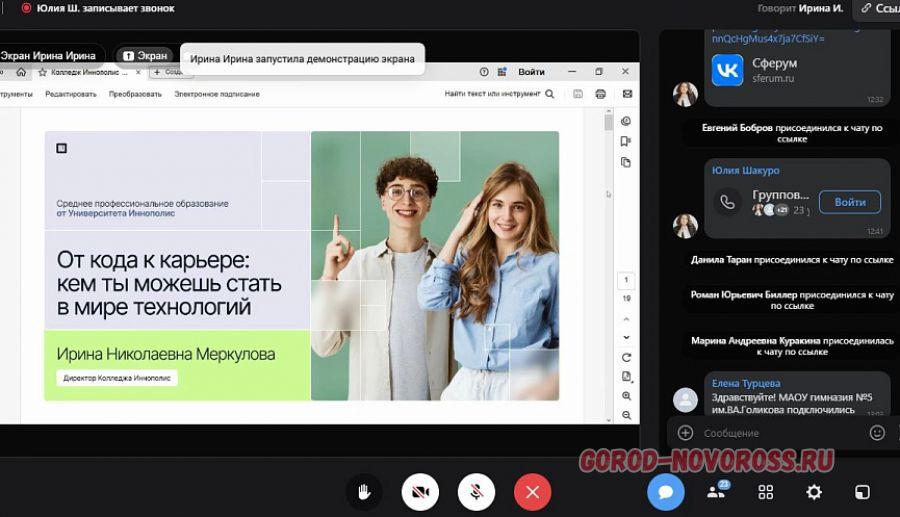Open attachment plus in message field
This screenshot has height=517, width=900.
point(685,433)
